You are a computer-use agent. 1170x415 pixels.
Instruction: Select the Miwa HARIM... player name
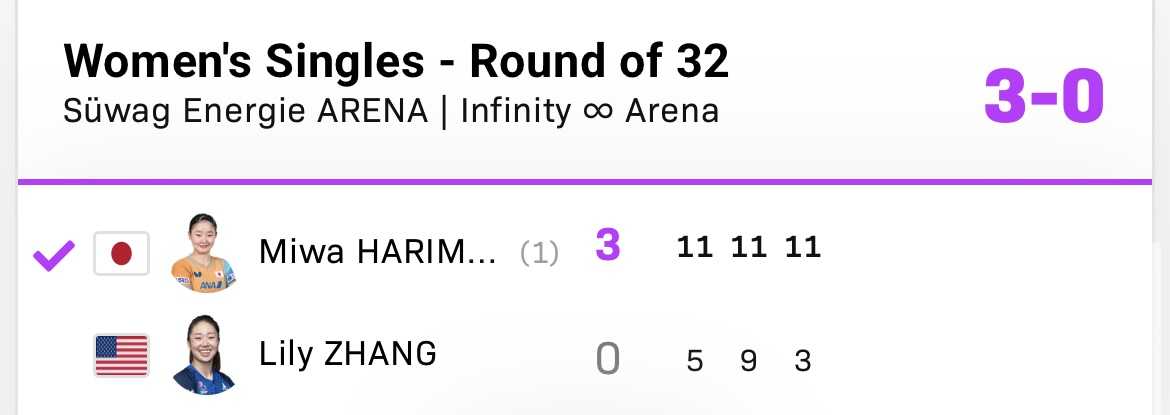coord(377,252)
